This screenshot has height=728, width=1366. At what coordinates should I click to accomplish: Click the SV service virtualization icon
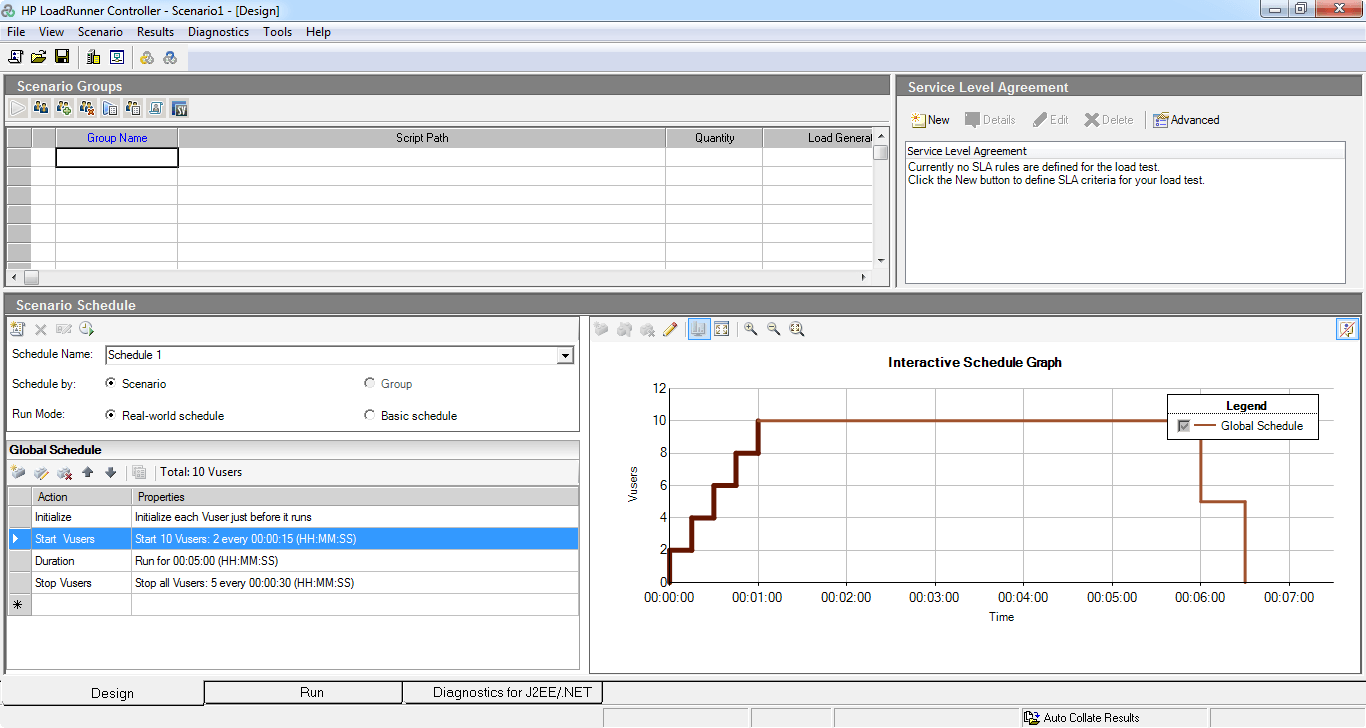click(x=179, y=108)
